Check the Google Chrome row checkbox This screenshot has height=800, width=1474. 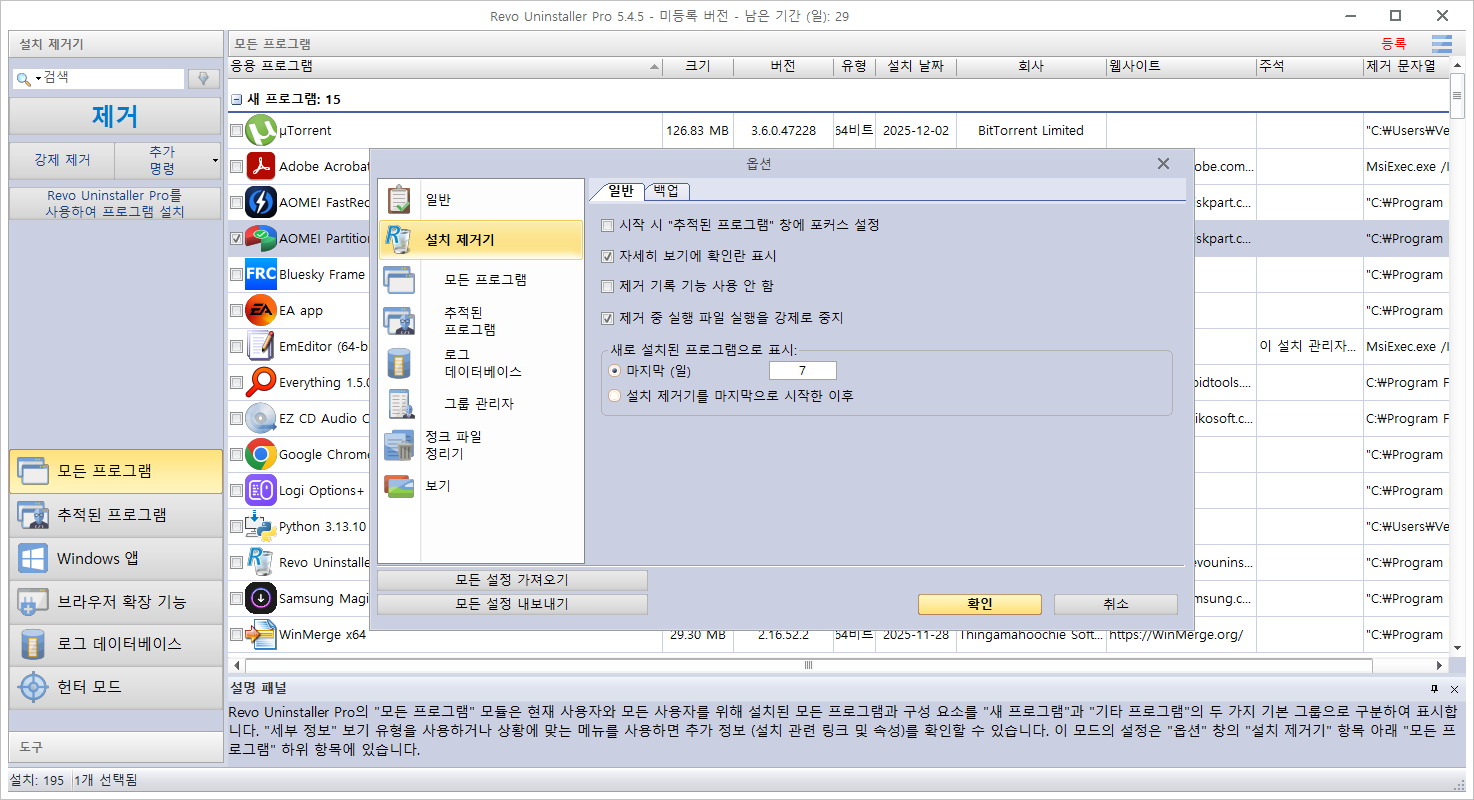point(236,455)
